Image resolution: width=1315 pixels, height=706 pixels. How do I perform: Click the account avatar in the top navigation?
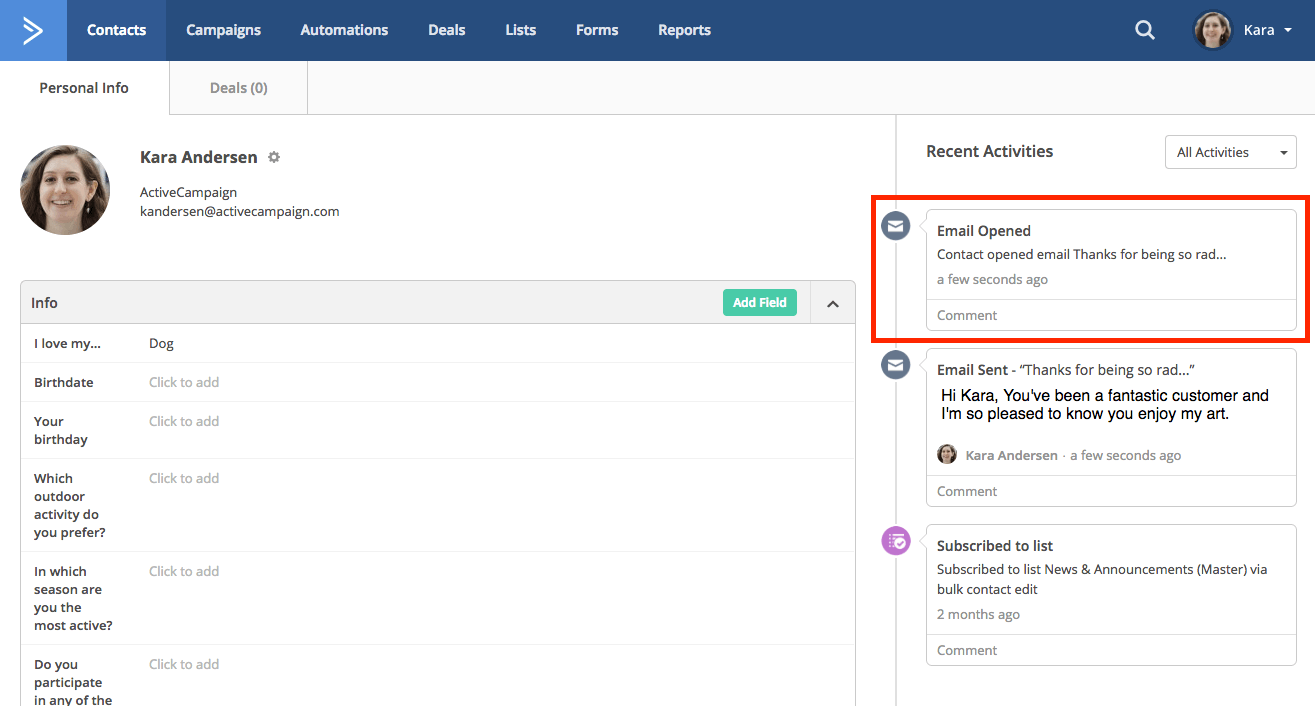pos(1213,30)
